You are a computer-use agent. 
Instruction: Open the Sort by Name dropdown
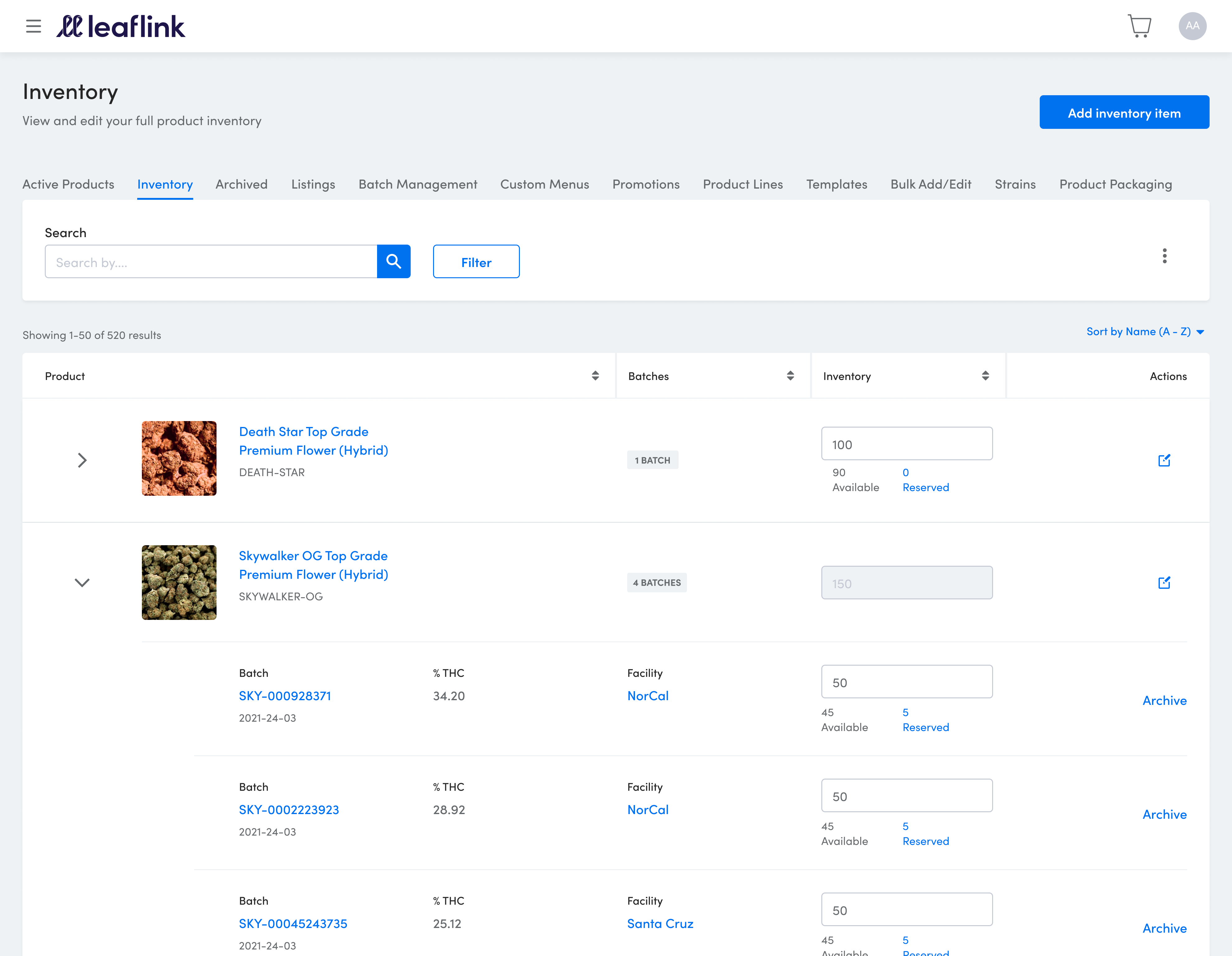click(x=1145, y=332)
